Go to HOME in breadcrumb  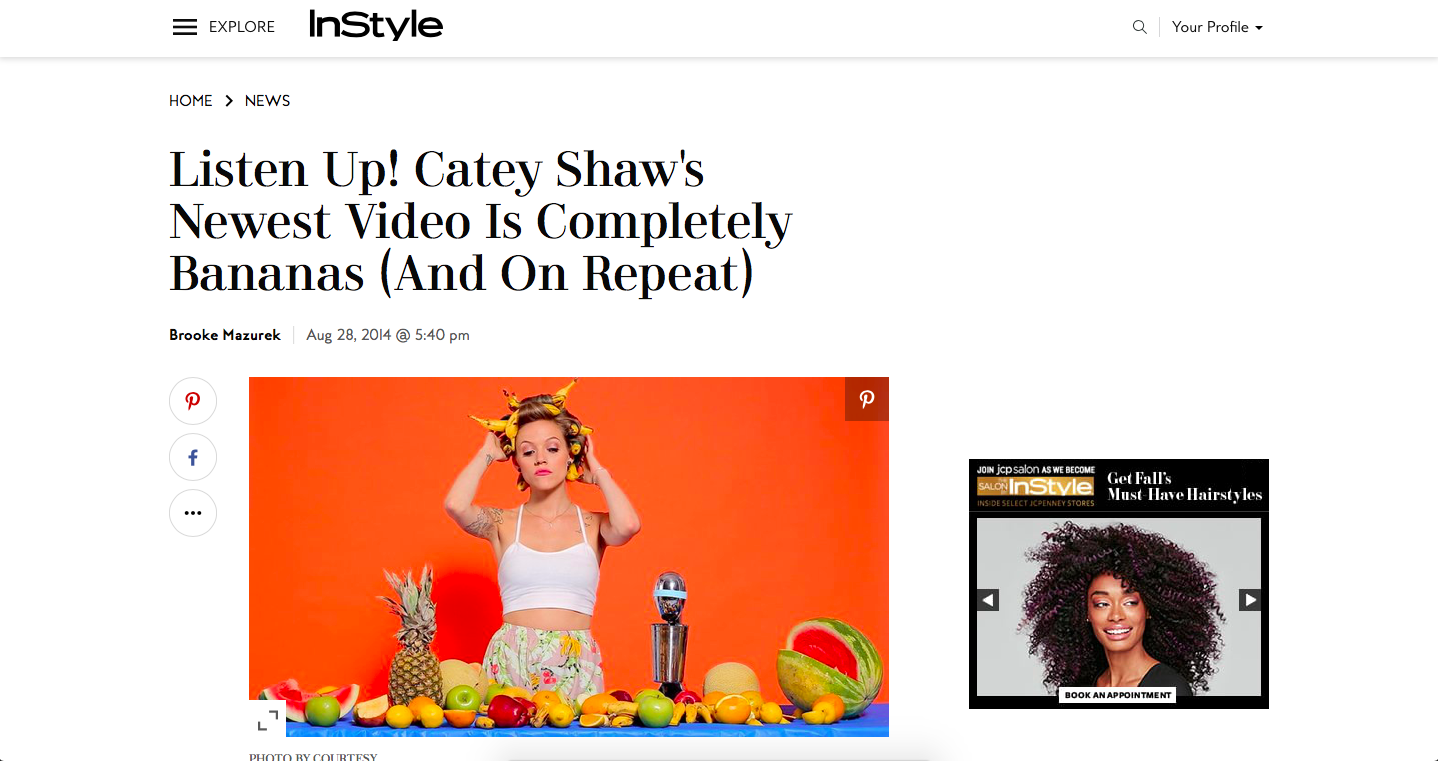click(191, 101)
